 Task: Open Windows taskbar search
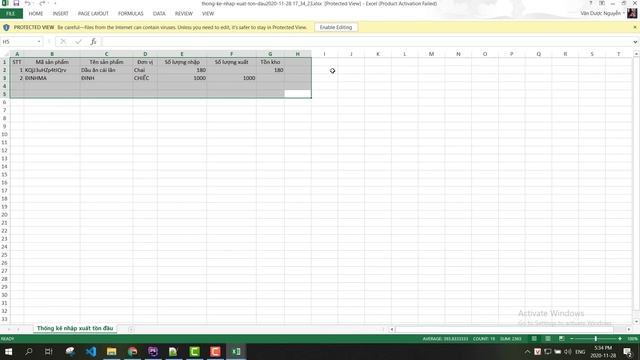click(x=29, y=351)
